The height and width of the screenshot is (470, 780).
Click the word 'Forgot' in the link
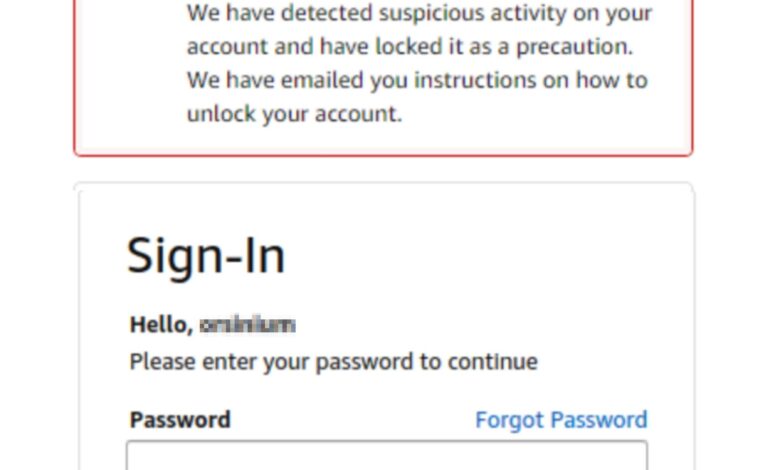tap(506, 420)
